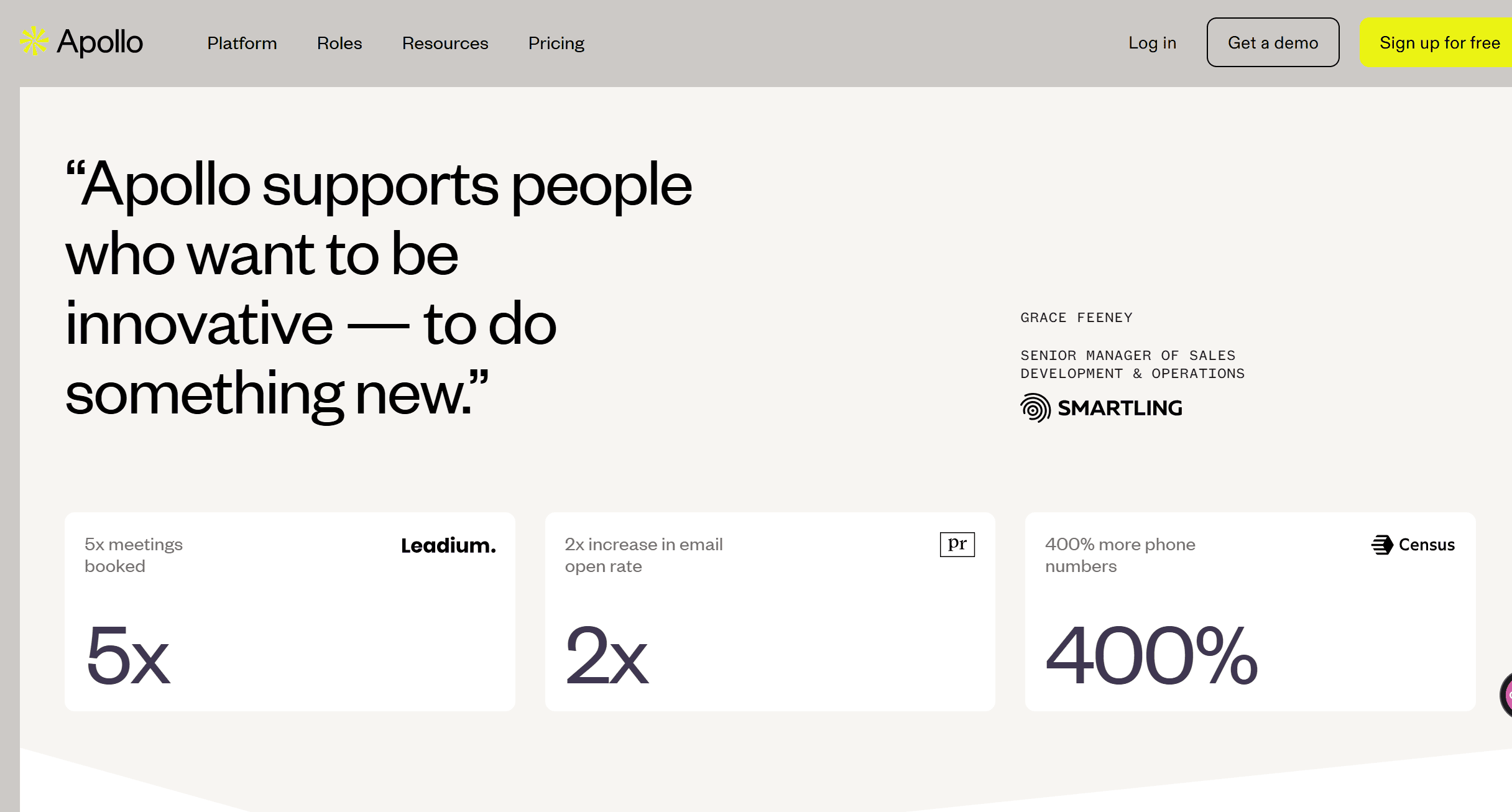Click the boxed pr logo

tap(957, 545)
